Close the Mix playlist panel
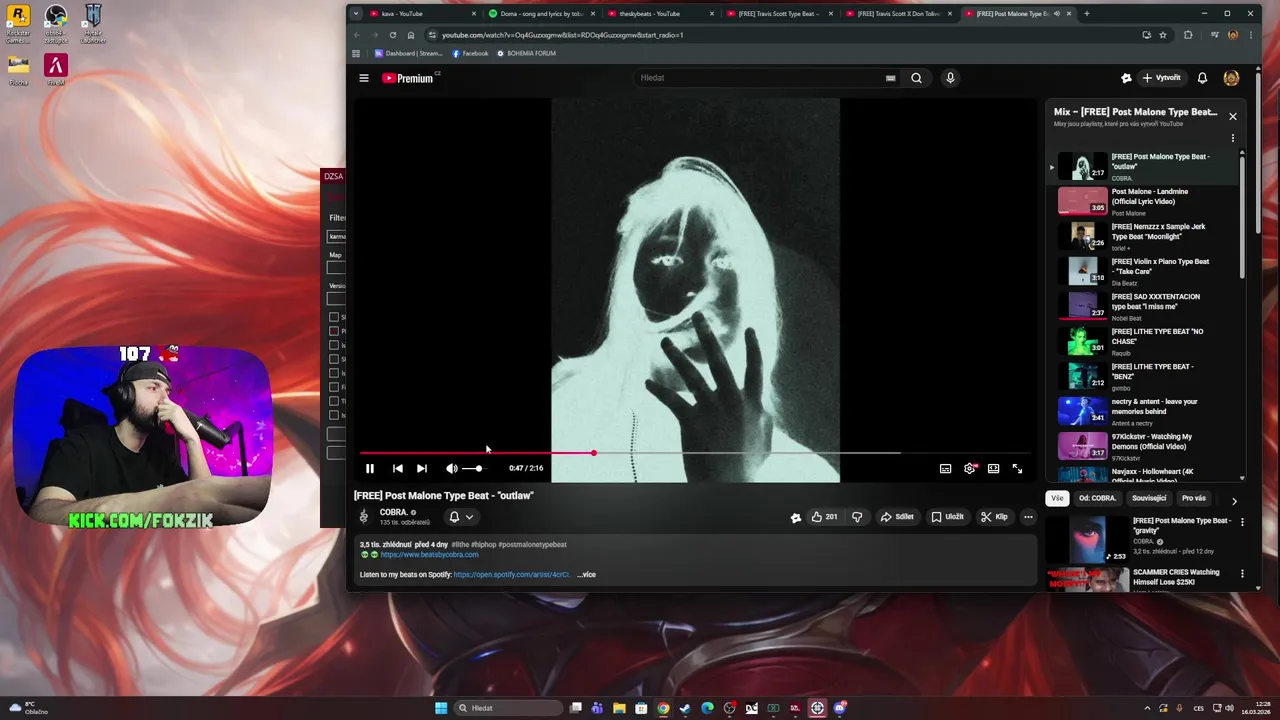 1233,116
